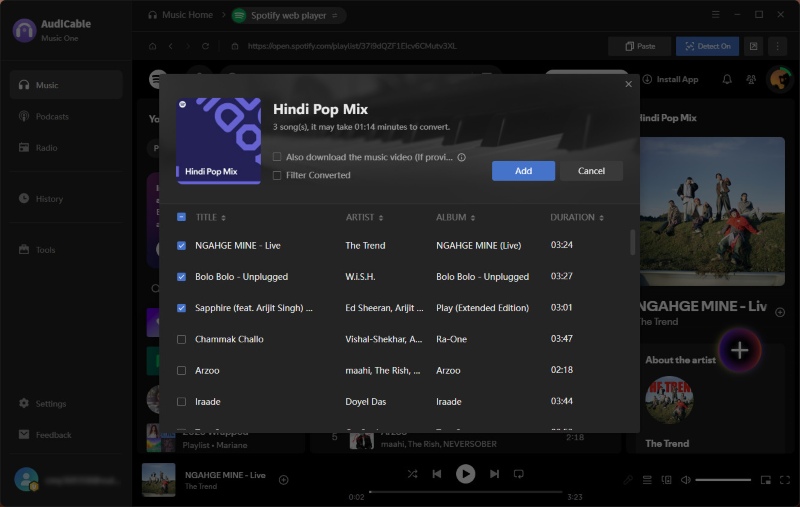Check Chammak Challo song
The height and width of the screenshot is (507, 800).
click(x=181, y=339)
